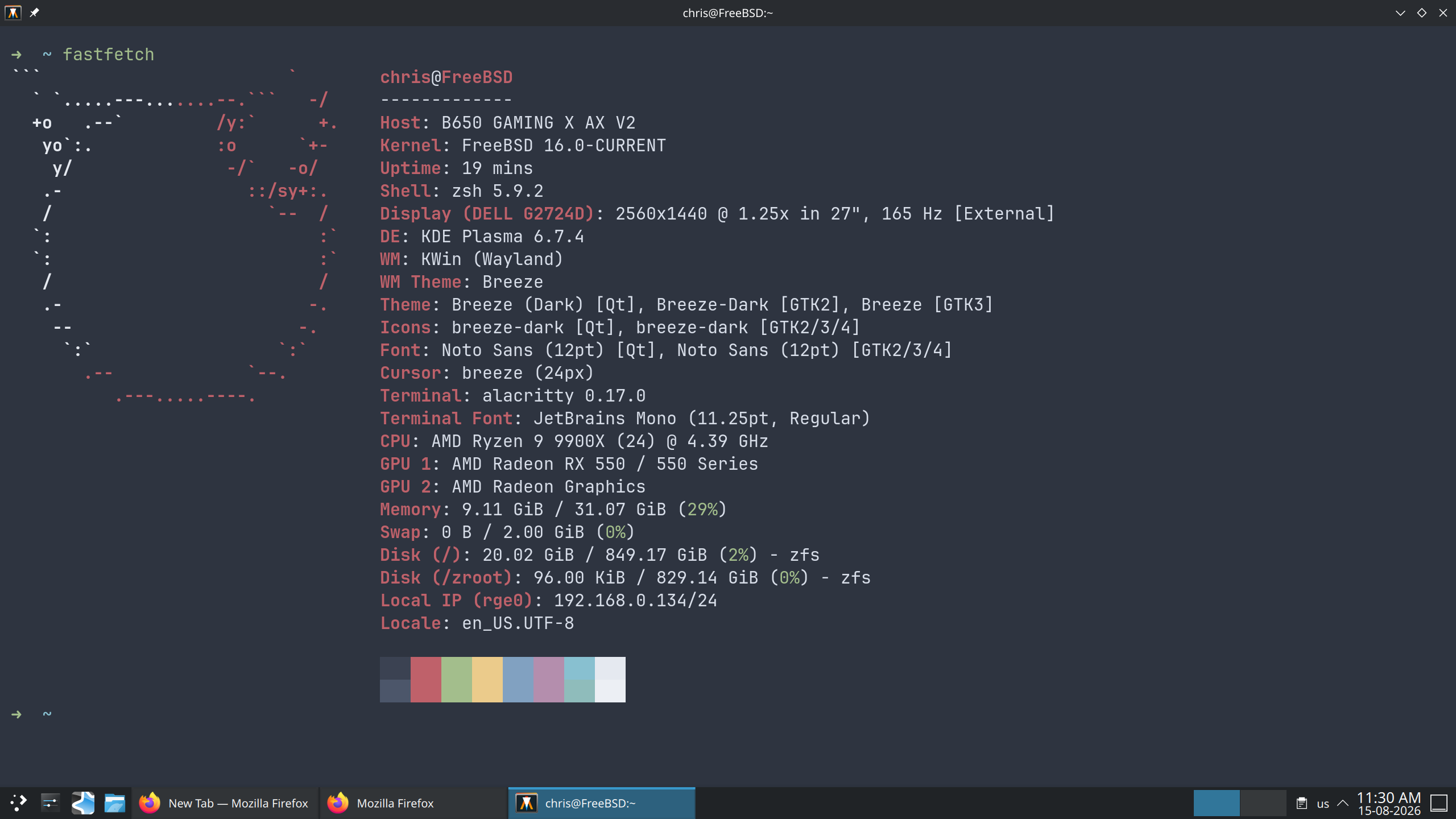Viewport: 1456px width, 819px height.
Task: Click the Memory 9.11 GiB line
Action: (x=553, y=510)
